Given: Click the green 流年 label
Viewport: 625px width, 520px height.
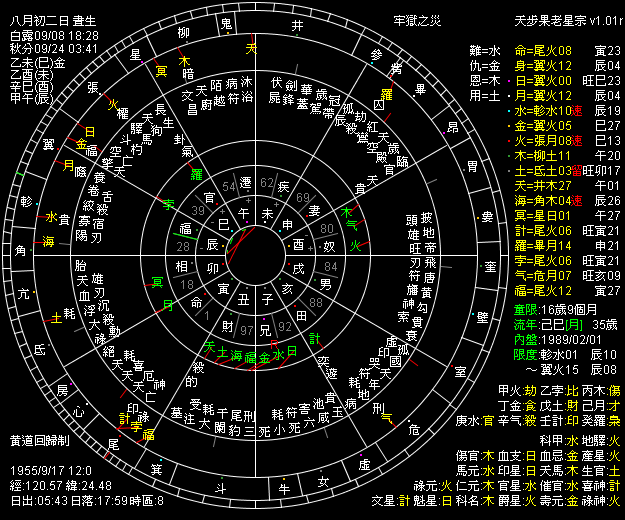Looking at the screenshot, I should click(x=526, y=325).
